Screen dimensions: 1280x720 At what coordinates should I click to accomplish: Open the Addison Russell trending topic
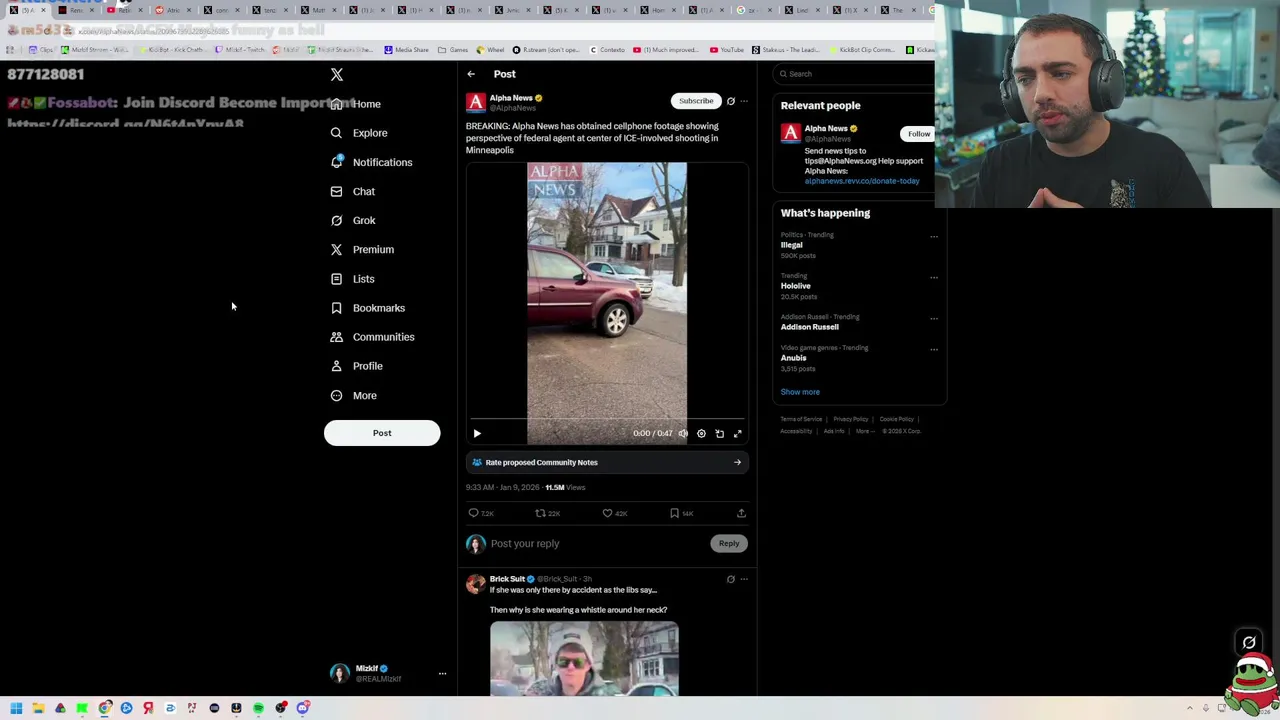pyautogui.click(x=810, y=327)
